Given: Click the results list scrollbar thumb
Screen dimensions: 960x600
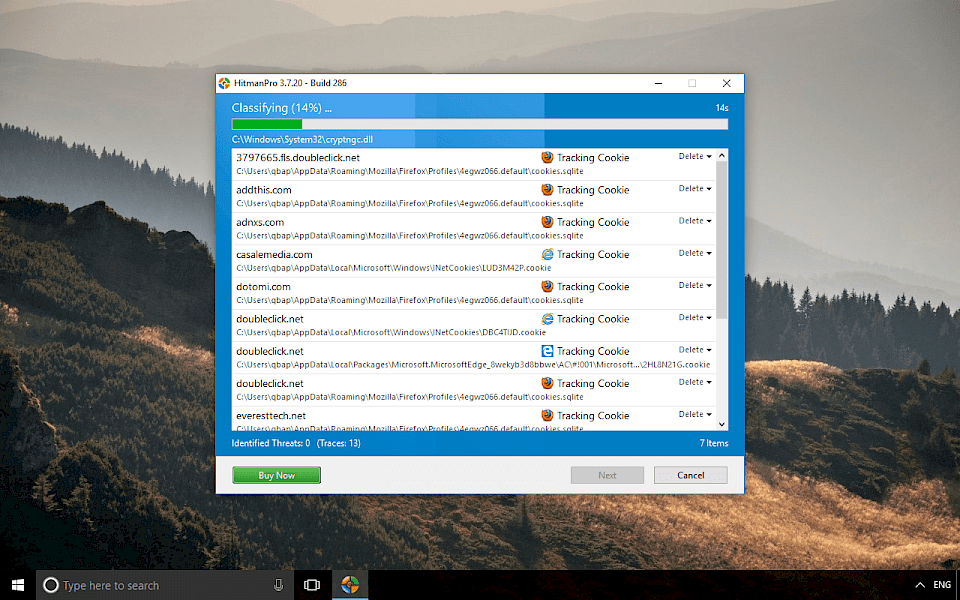Looking at the screenshot, I should tap(722, 240).
